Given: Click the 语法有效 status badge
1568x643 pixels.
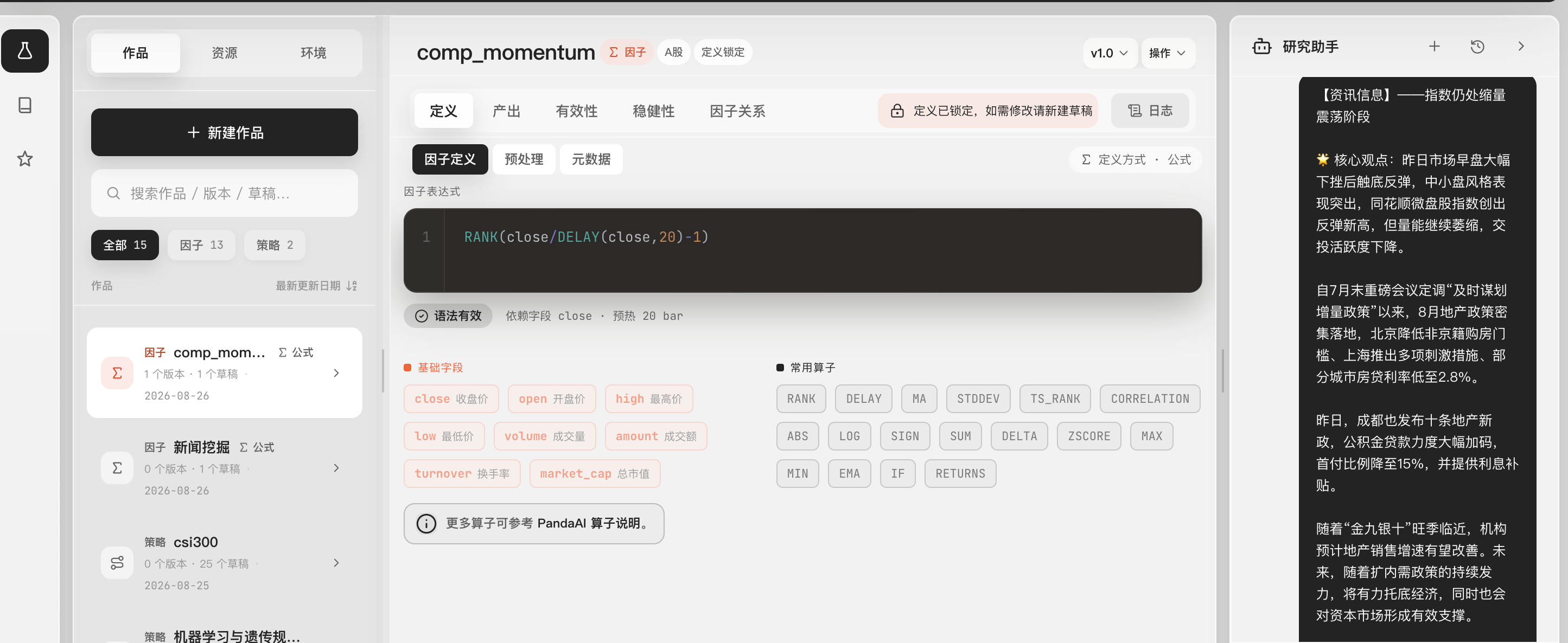Looking at the screenshot, I should point(448,316).
